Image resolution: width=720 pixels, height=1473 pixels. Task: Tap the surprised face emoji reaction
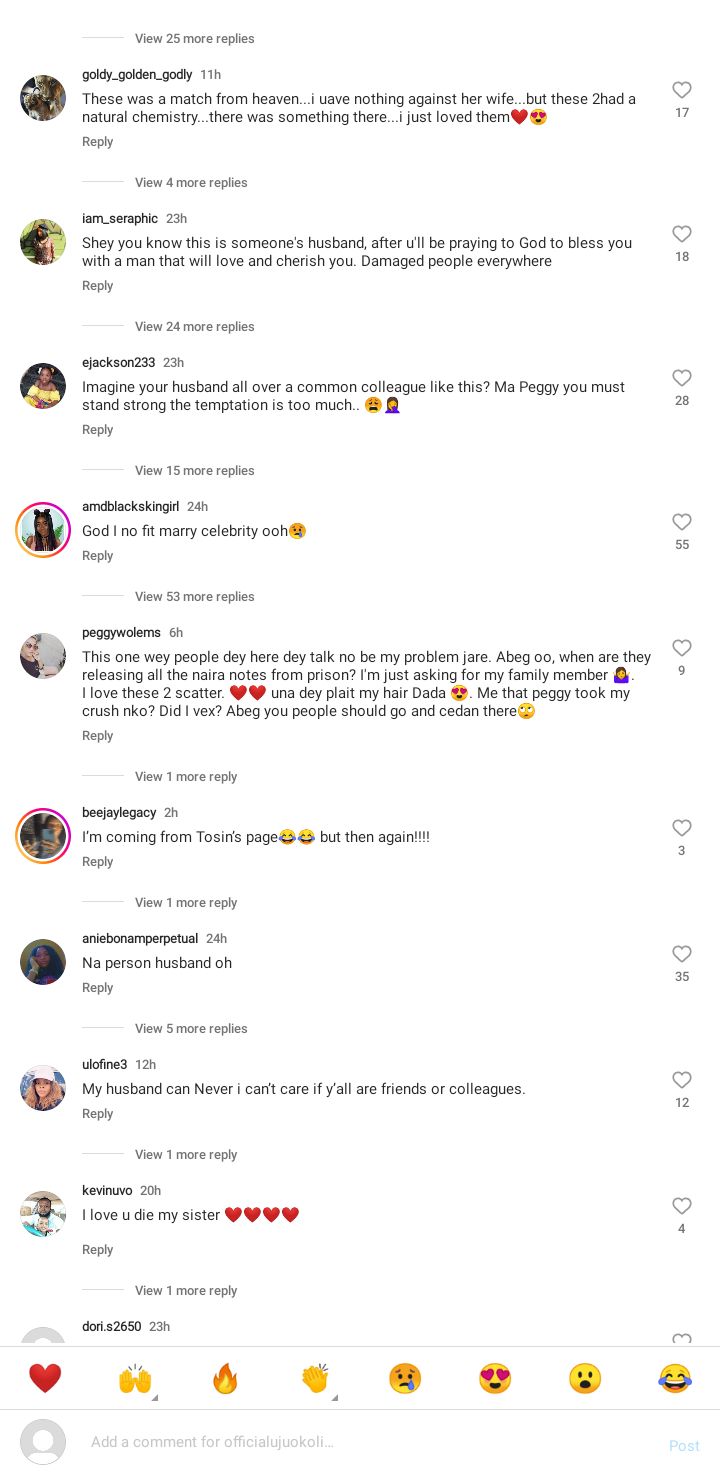point(585,1379)
